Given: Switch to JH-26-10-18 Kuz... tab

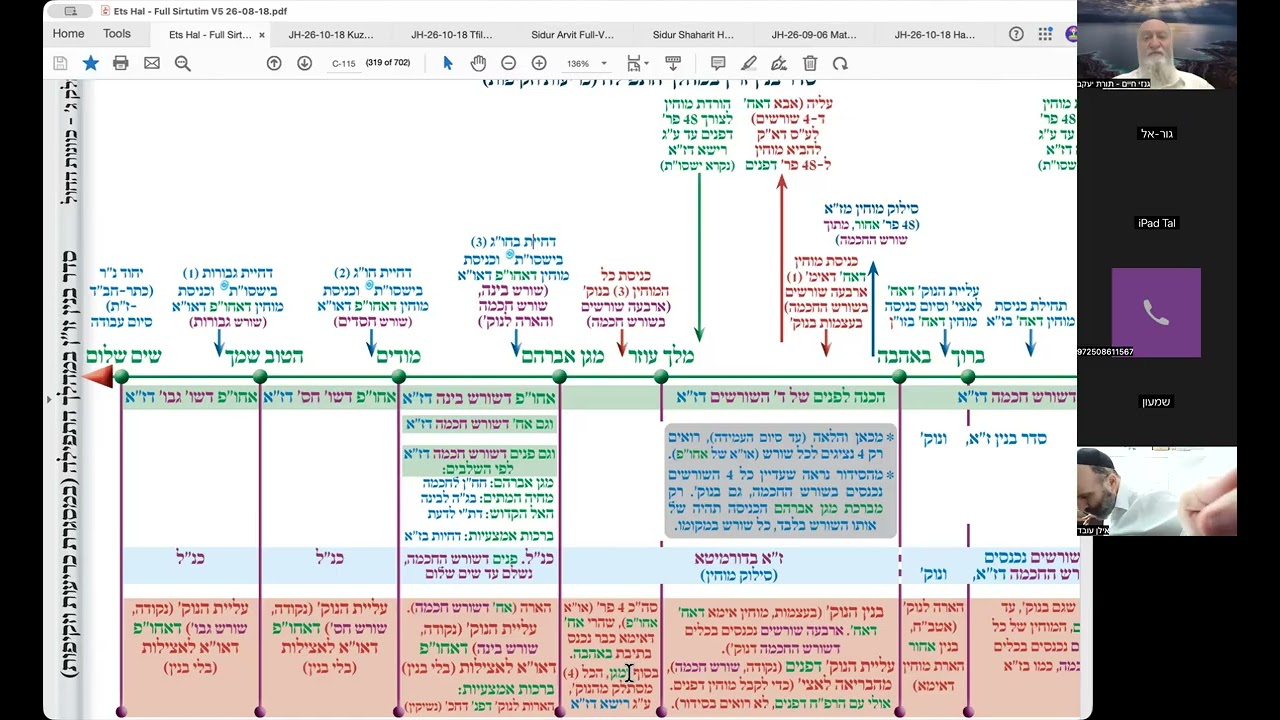Looking at the screenshot, I should (x=331, y=35).
